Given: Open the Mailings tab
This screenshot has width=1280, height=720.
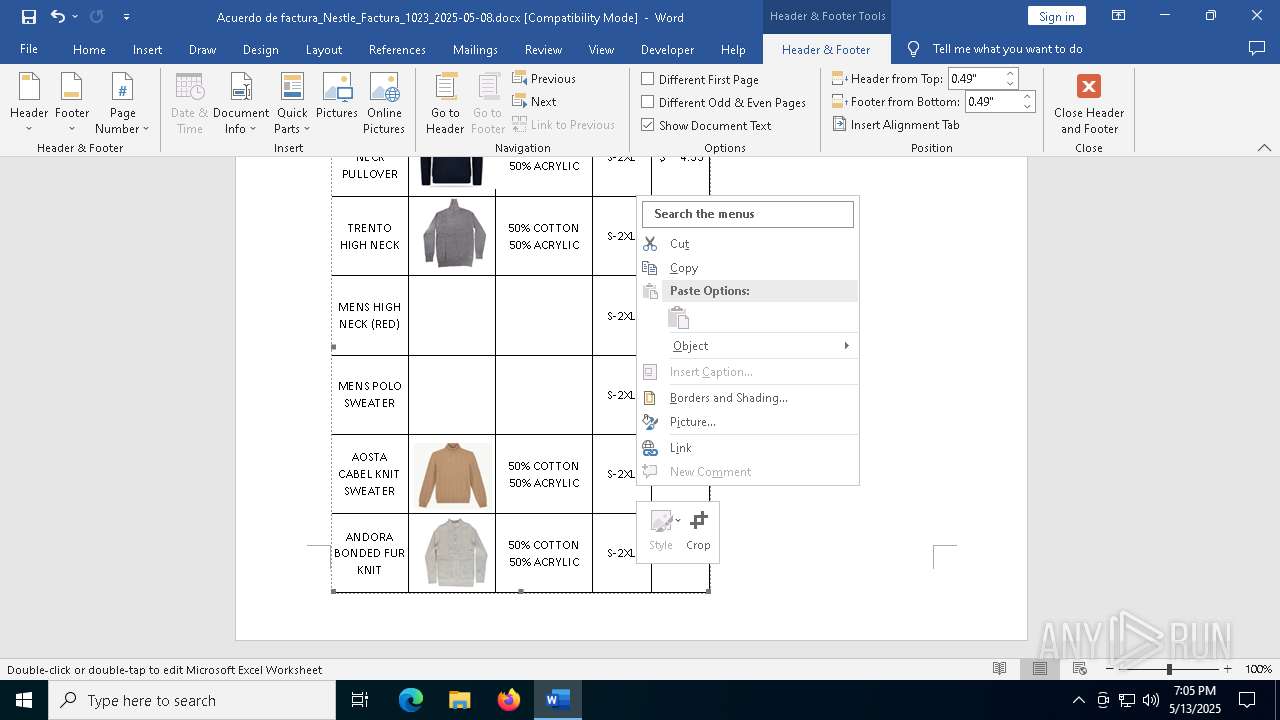Looking at the screenshot, I should [x=475, y=49].
